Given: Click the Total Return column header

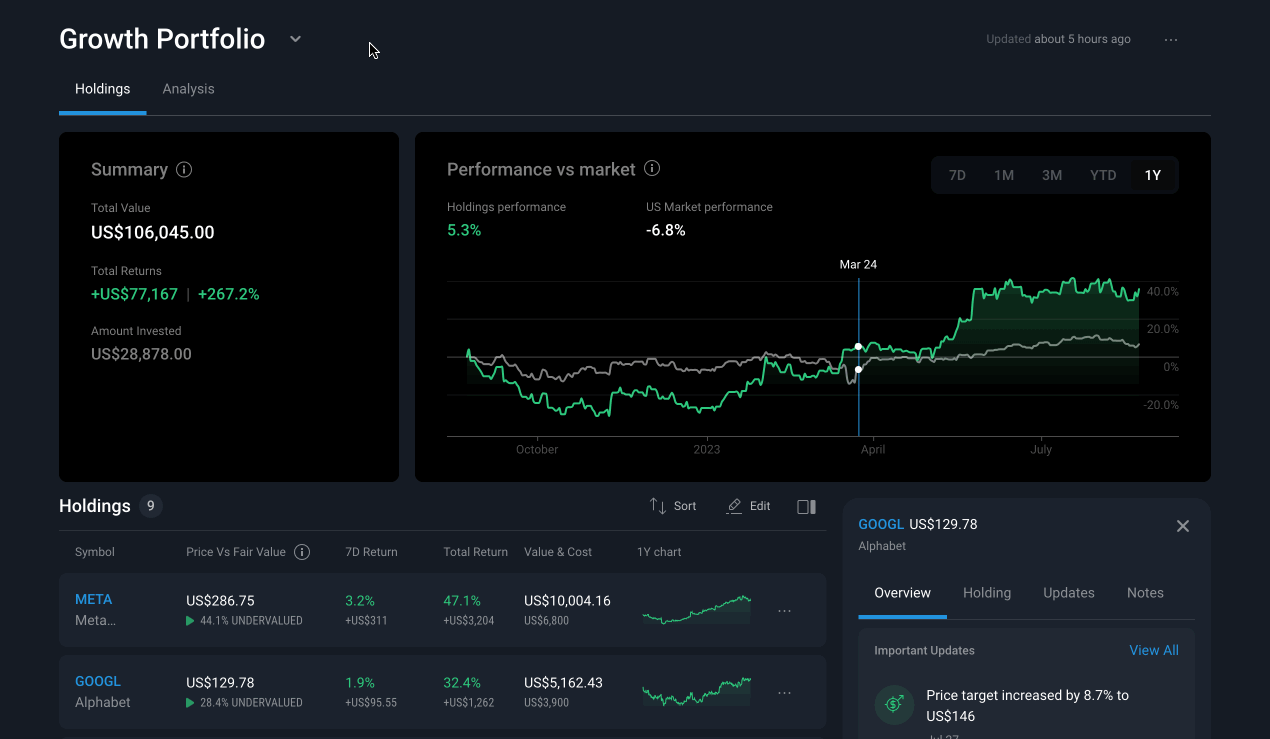Looking at the screenshot, I should coord(476,552).
